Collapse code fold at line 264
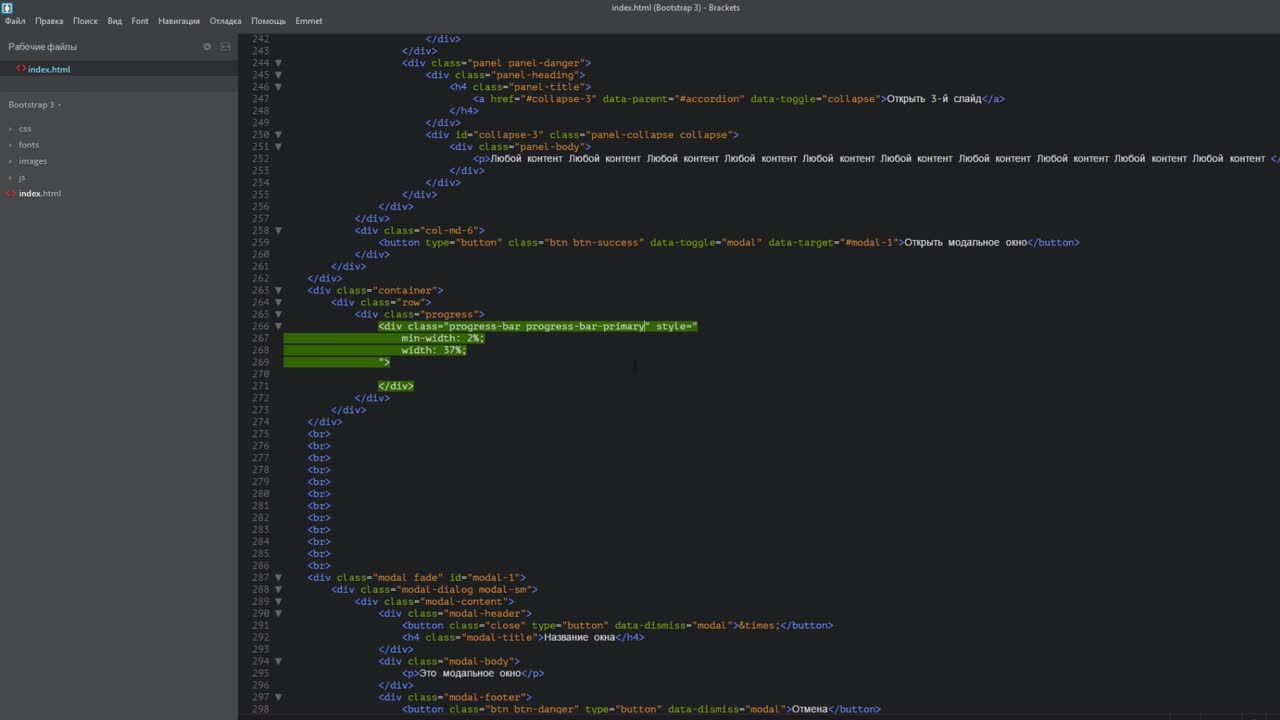The image size is (1280, 720). click(278, 303)
